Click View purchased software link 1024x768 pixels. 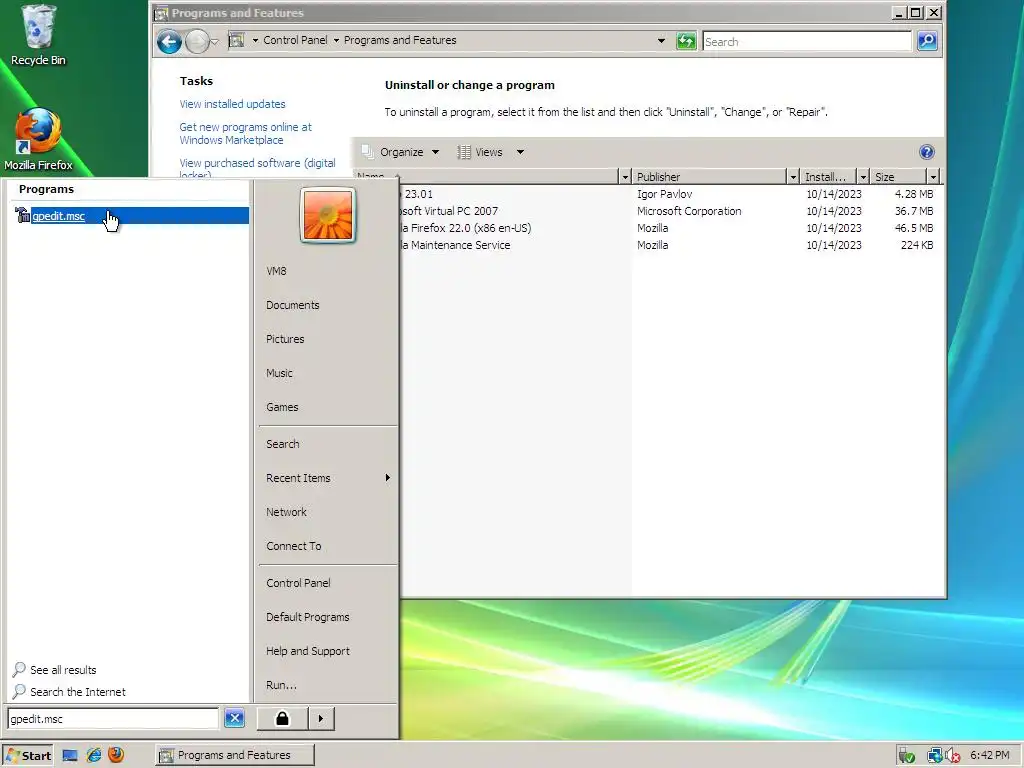click(x=257, y=167)
